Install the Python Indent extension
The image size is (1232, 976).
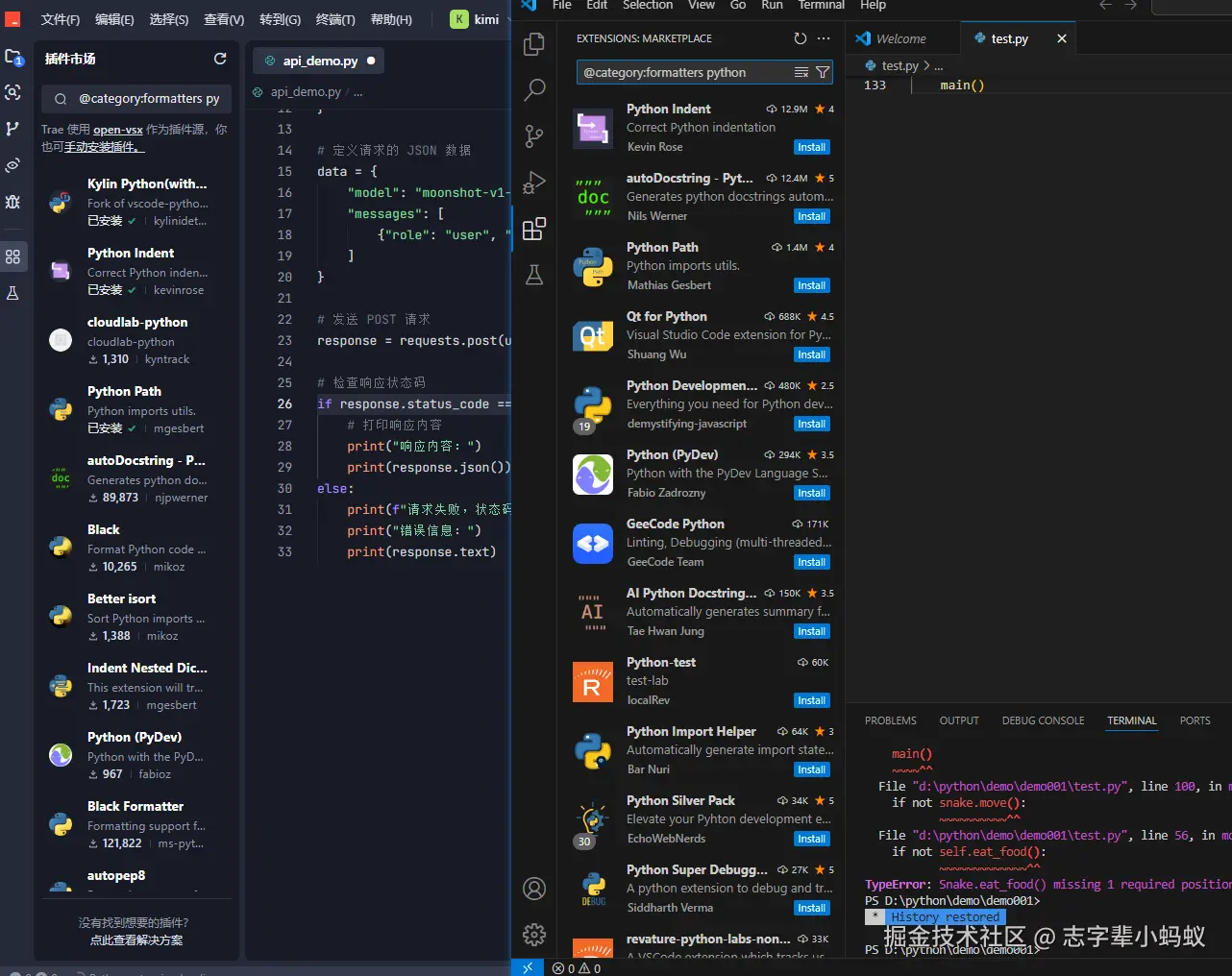coord(811,147)
